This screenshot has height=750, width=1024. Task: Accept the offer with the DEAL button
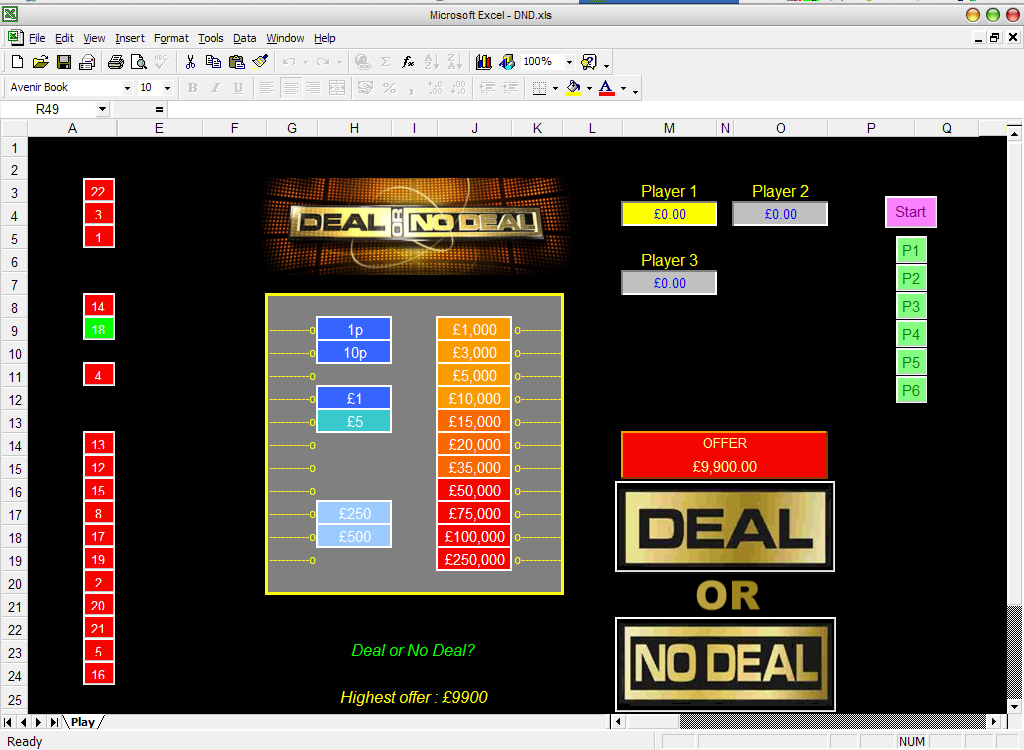coord(725,527)
